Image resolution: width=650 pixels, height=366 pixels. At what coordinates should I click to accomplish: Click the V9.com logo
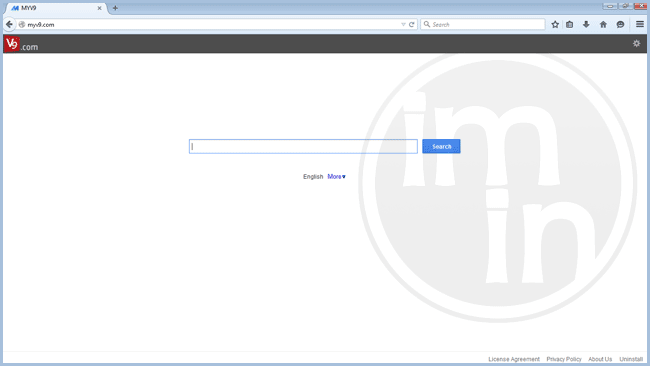[22, 44]
